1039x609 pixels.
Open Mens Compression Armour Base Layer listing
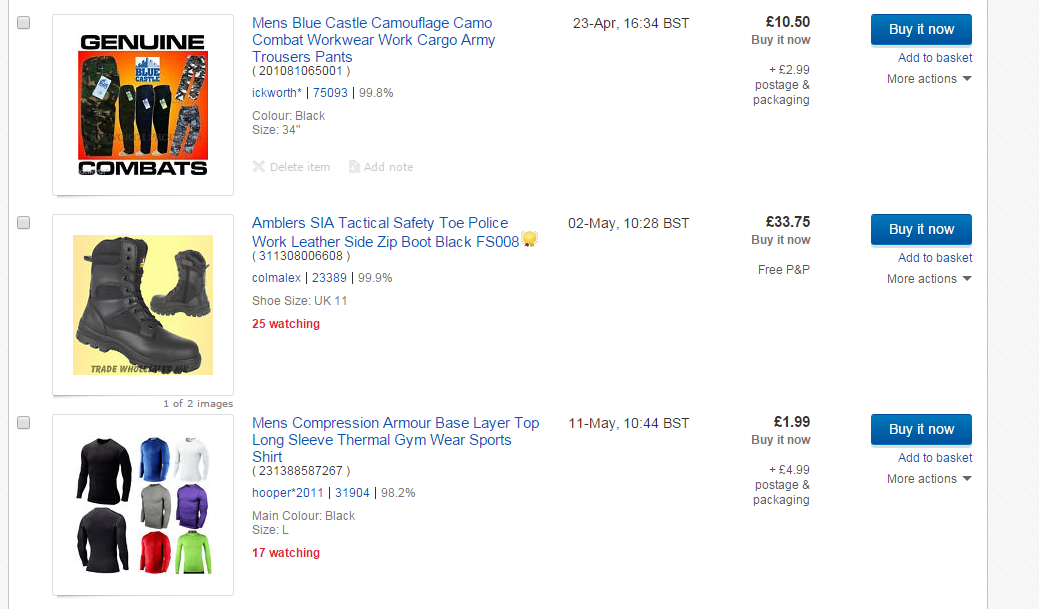(396, 440)
